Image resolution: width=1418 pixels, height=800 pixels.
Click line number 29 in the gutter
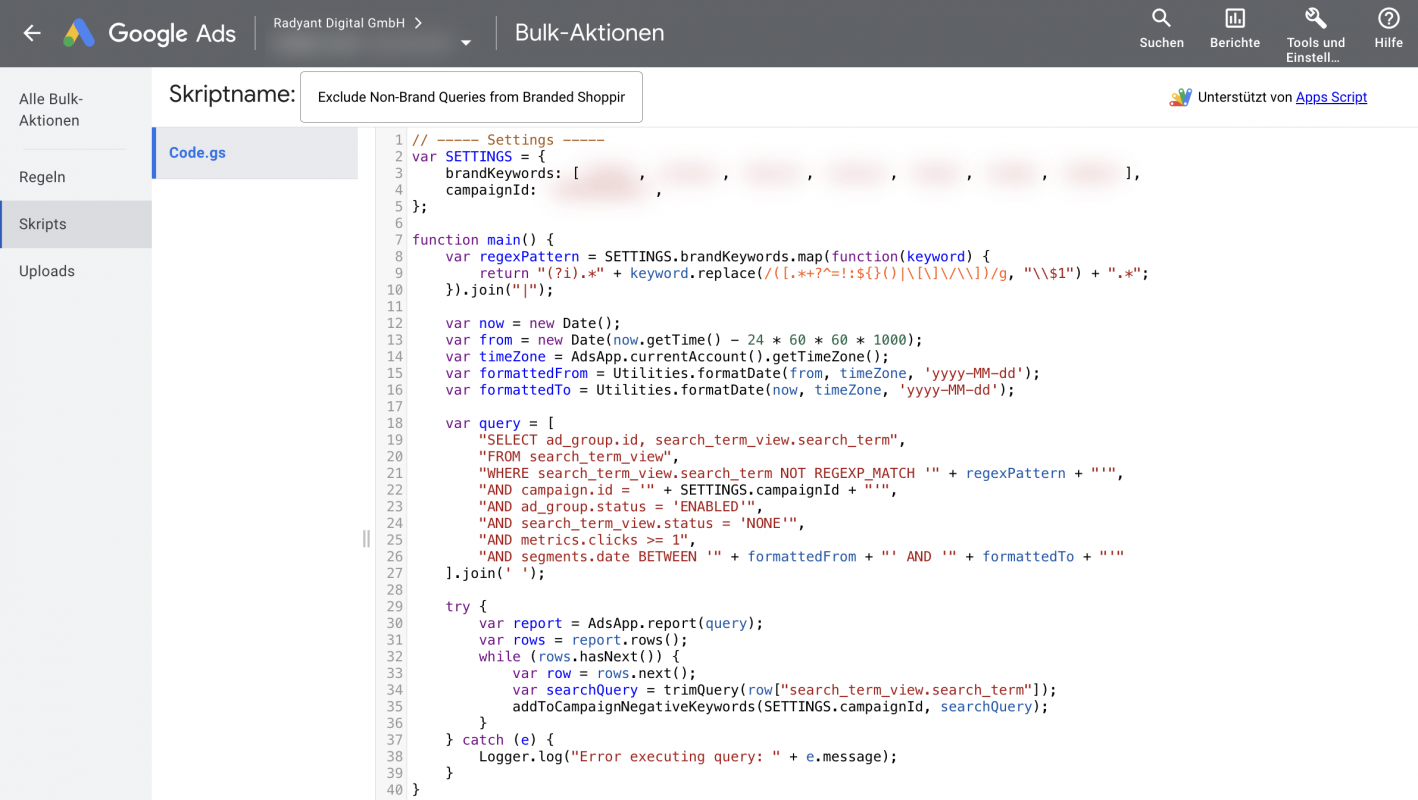point(394,606)
